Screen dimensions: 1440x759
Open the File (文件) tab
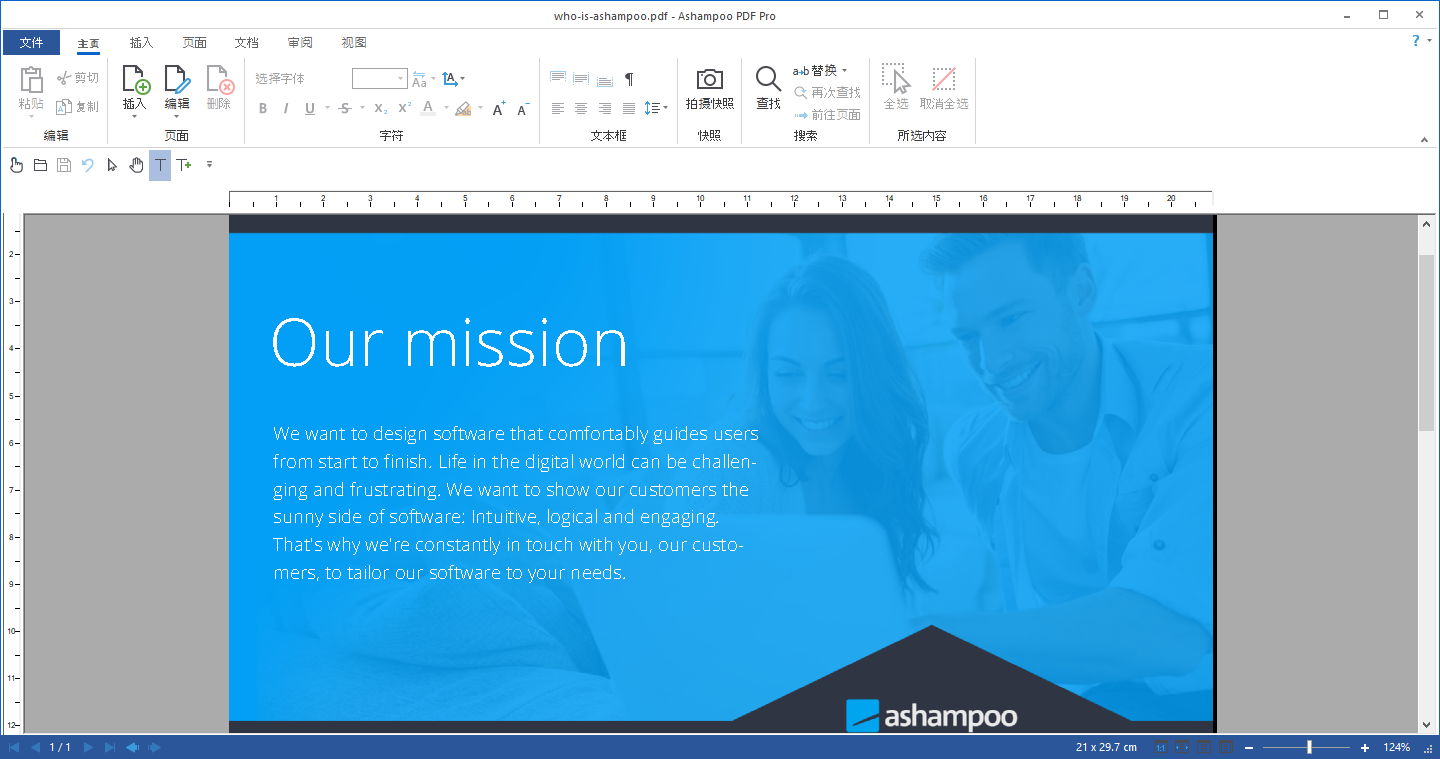click(x=31, y=42)
